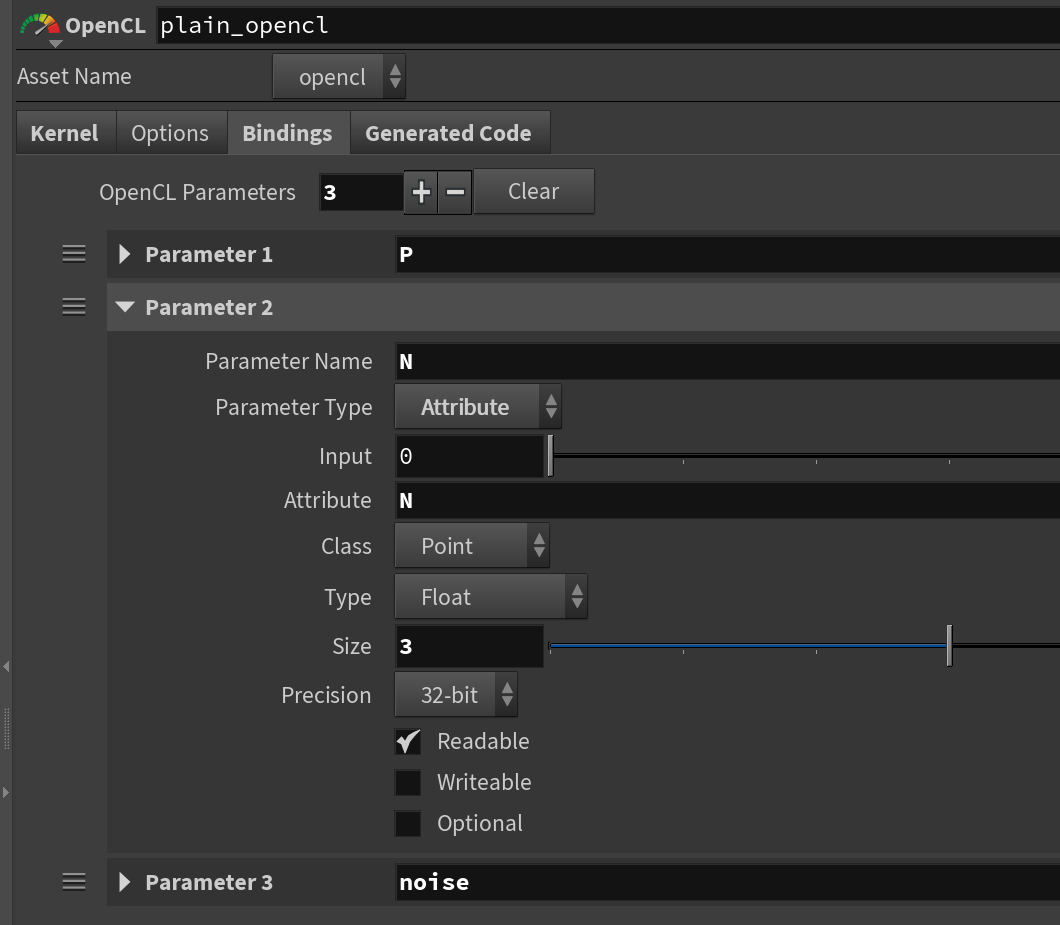This screenshot has height=925, width=1060.
Task: Enable the Writeable checkbox
Action: [408, 782]
